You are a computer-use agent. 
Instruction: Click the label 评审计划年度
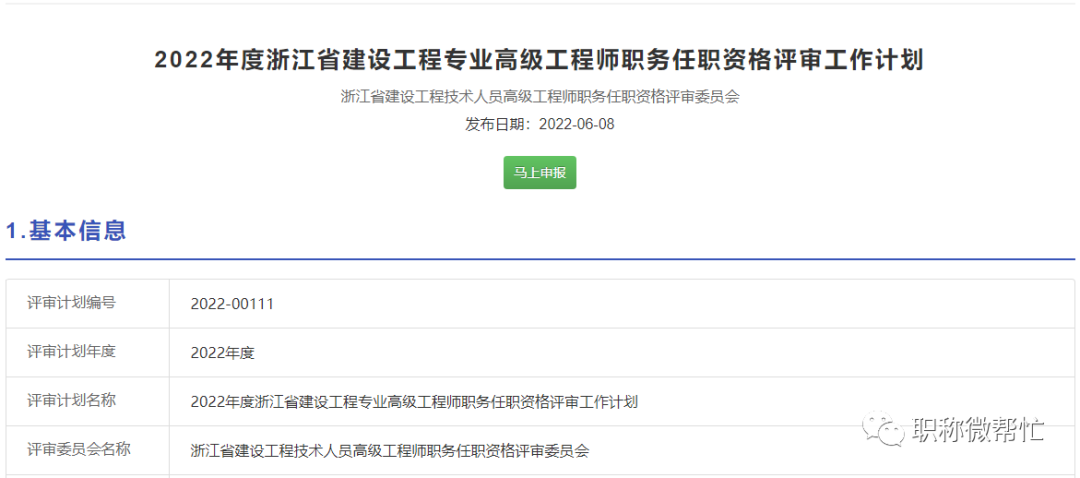71,352
